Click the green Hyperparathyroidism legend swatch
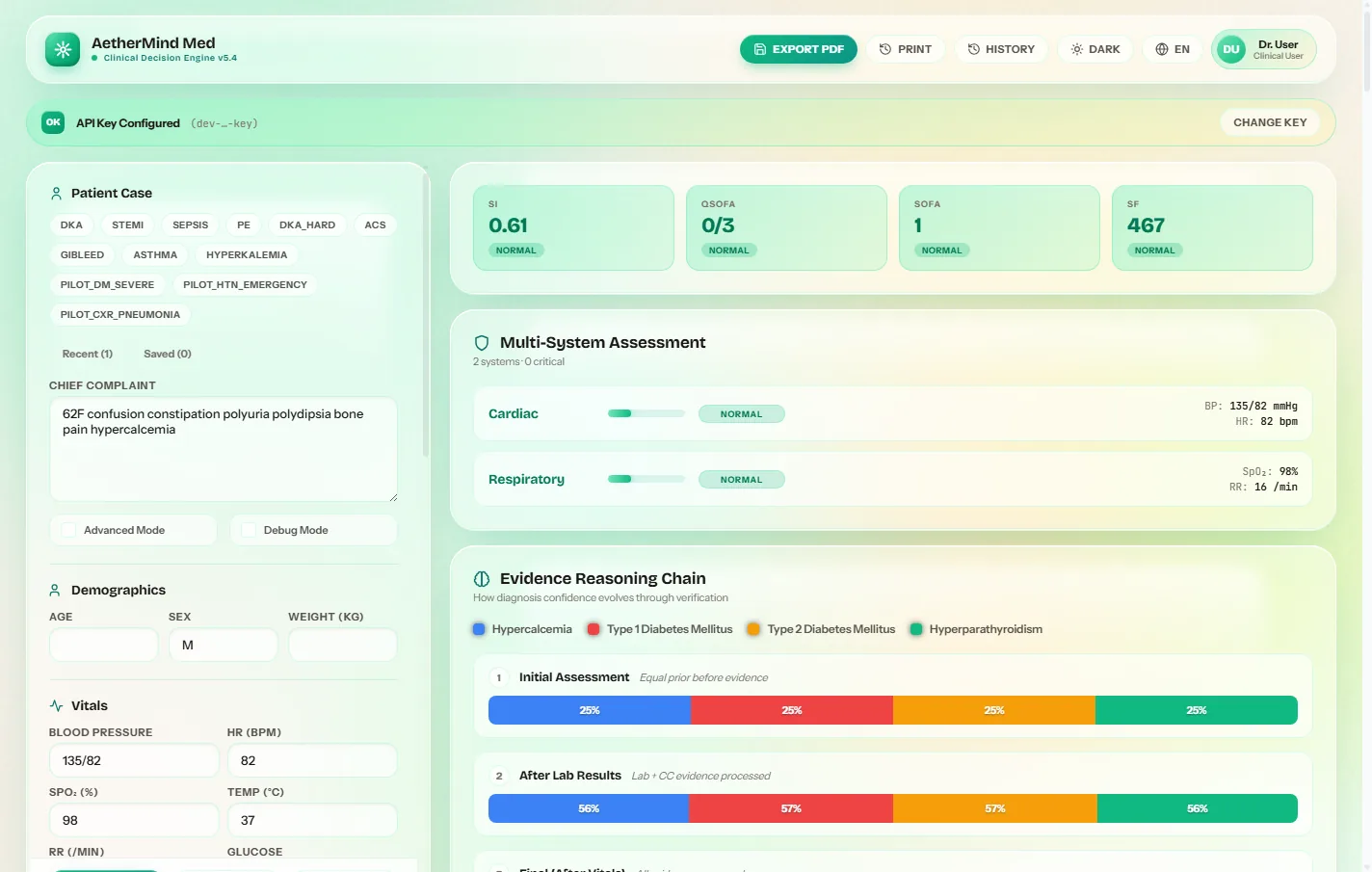The height and width of the screenshot is (872, 1372). click(916, 629)
